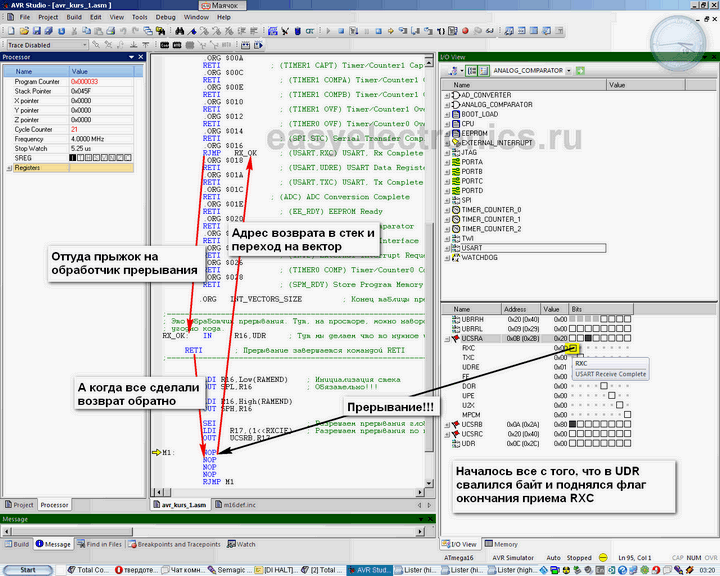Click the New File toolbar icon
720x576 pixels.
click(x=12, y=31)
